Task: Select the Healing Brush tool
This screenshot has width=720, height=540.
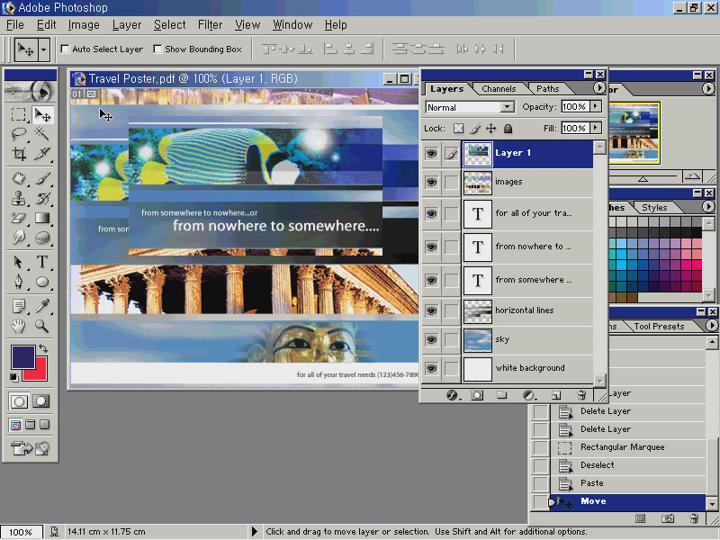Action: pos(18,179)
